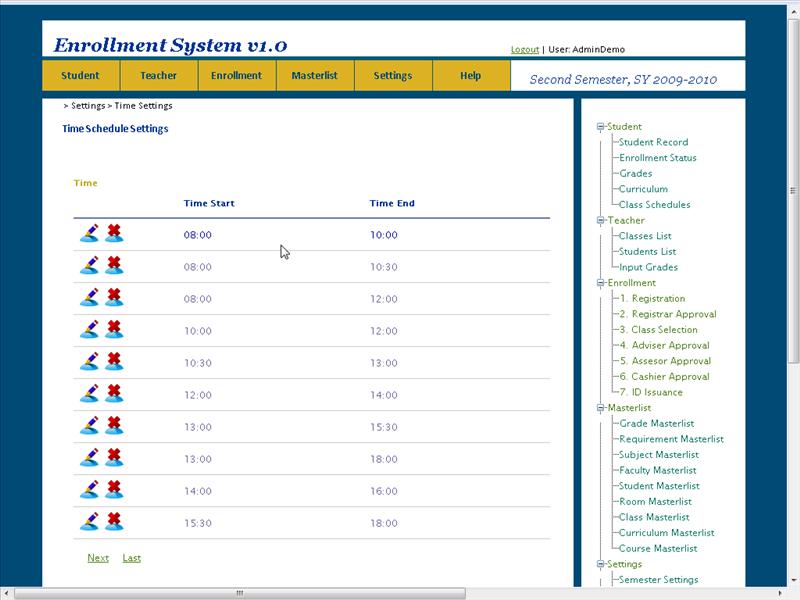Click the horizontal scrollbar thumb
This screenshot has height=600, width=800.
pyautogui.click(x=240, y=593)
